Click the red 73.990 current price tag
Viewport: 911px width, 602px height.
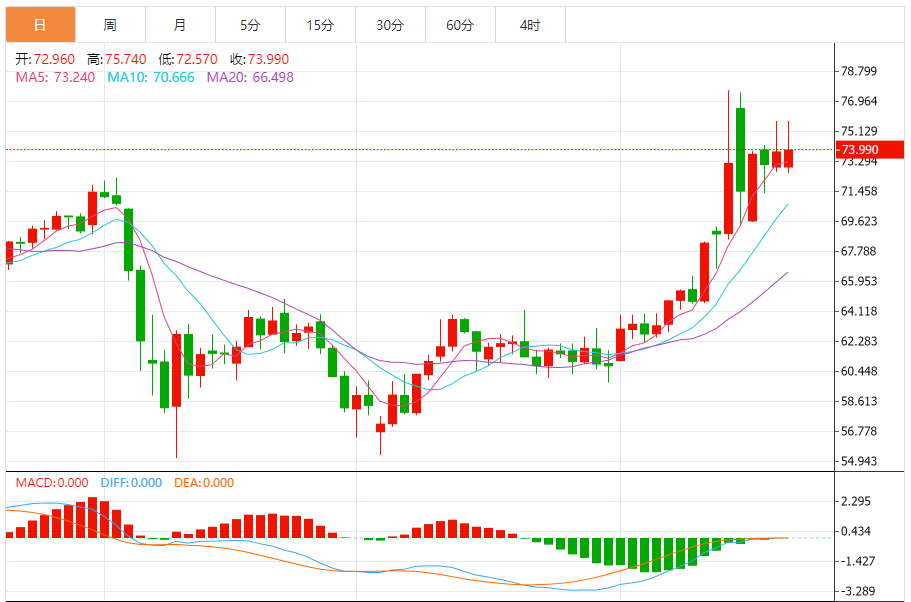coord(870,149)
